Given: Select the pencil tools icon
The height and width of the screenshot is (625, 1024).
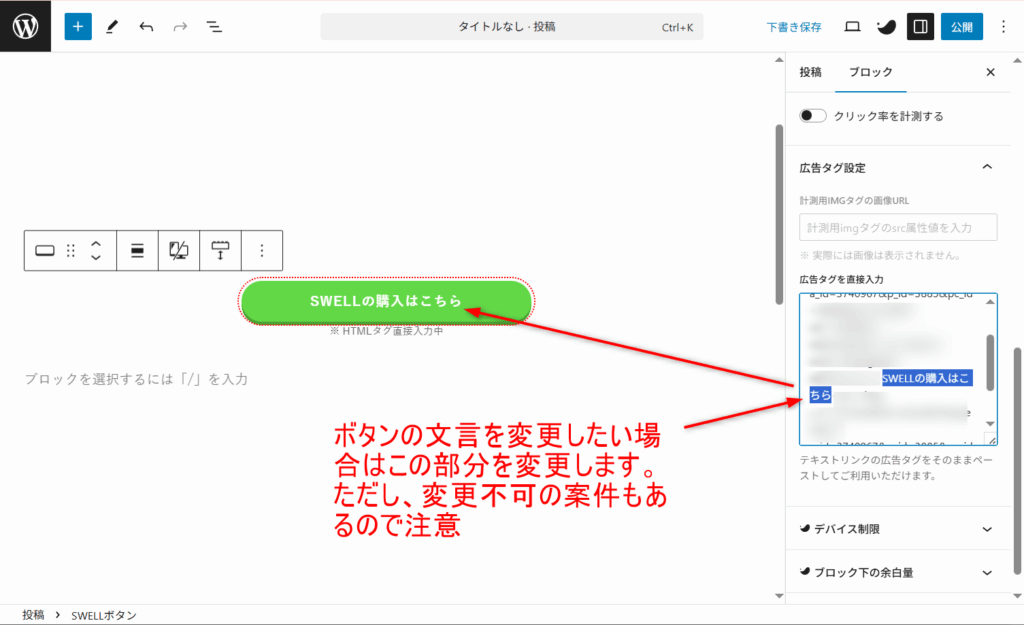Looking at the screenshot, I should point(112,27).
